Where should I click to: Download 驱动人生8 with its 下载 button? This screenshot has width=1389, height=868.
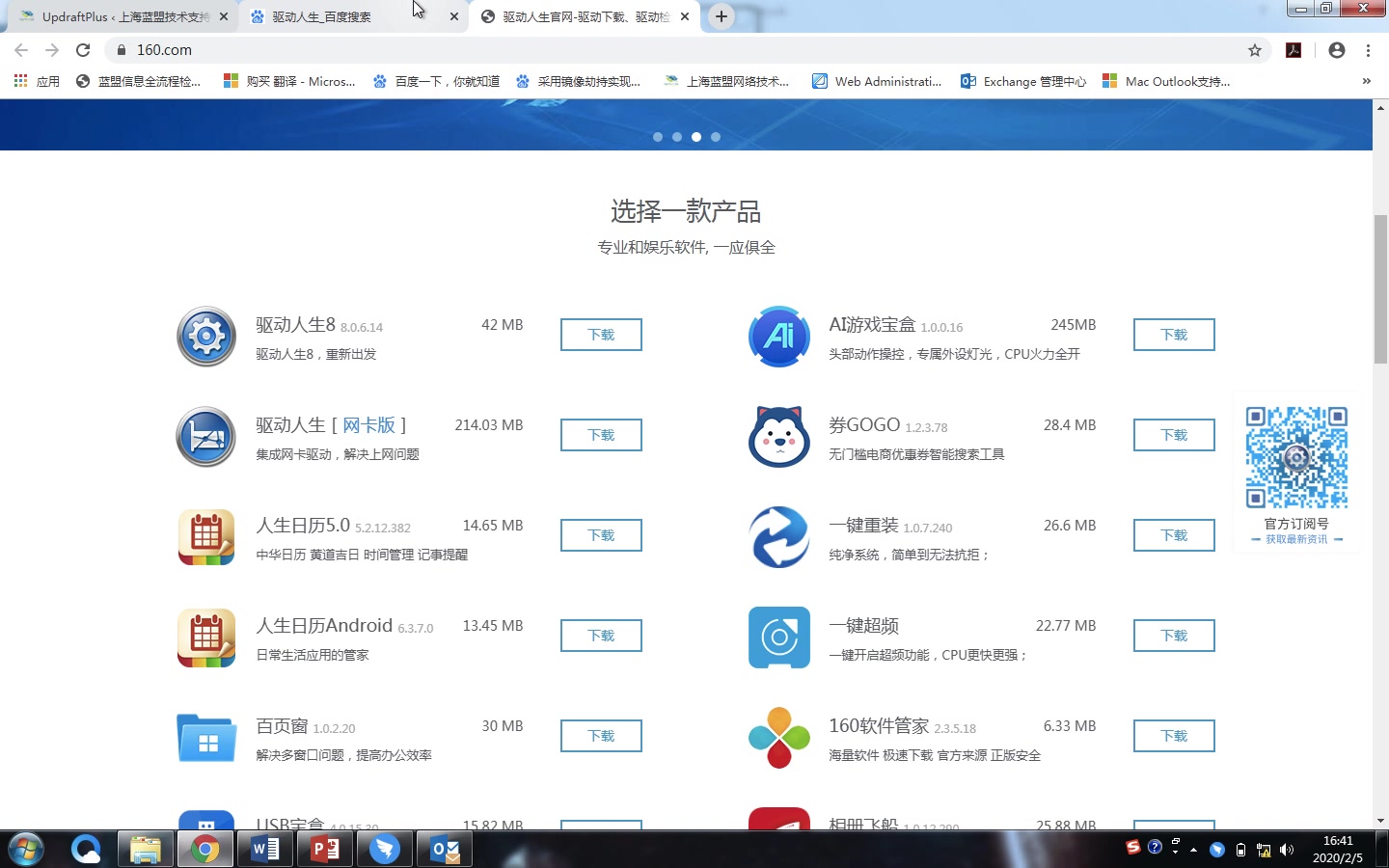[x=601, y=335]
